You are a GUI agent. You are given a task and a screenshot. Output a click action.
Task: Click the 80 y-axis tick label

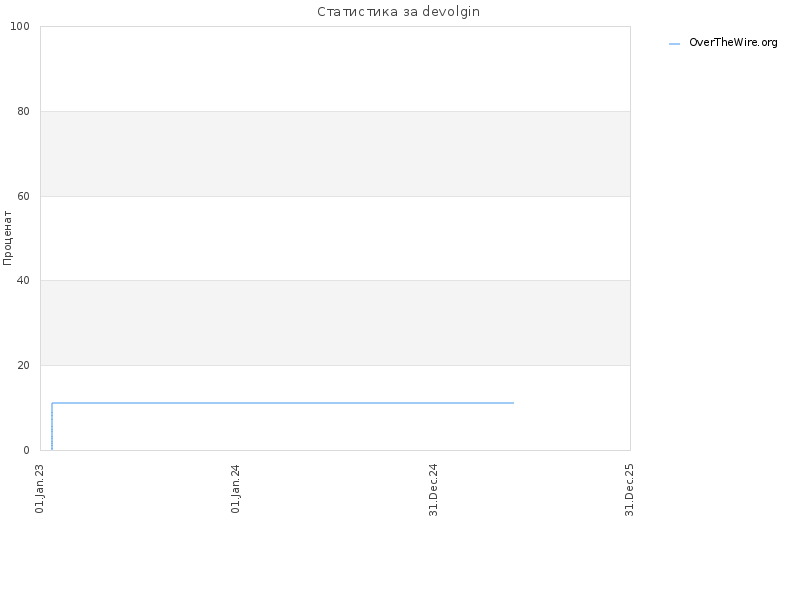point(23,111)
